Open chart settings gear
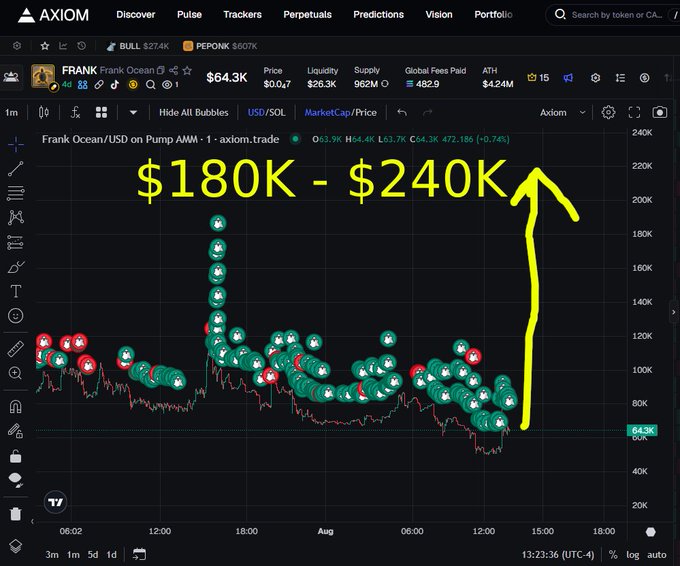The image size is (680, 566). pos(608,112)
